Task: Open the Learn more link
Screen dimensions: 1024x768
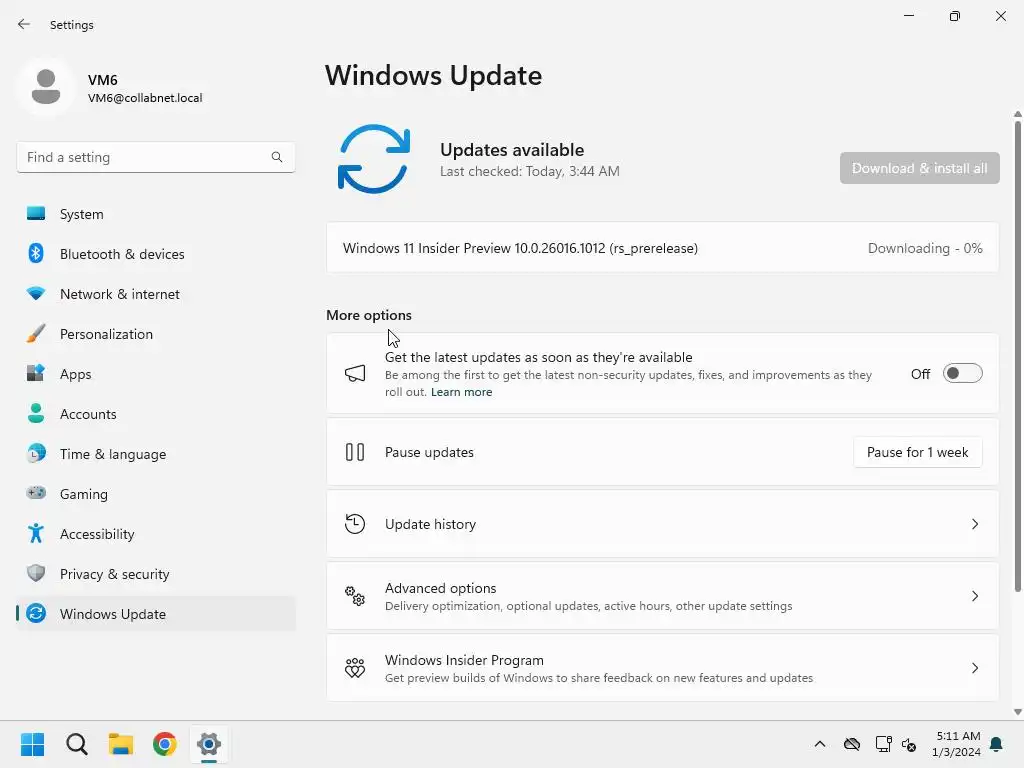Action: click(461, 392)
